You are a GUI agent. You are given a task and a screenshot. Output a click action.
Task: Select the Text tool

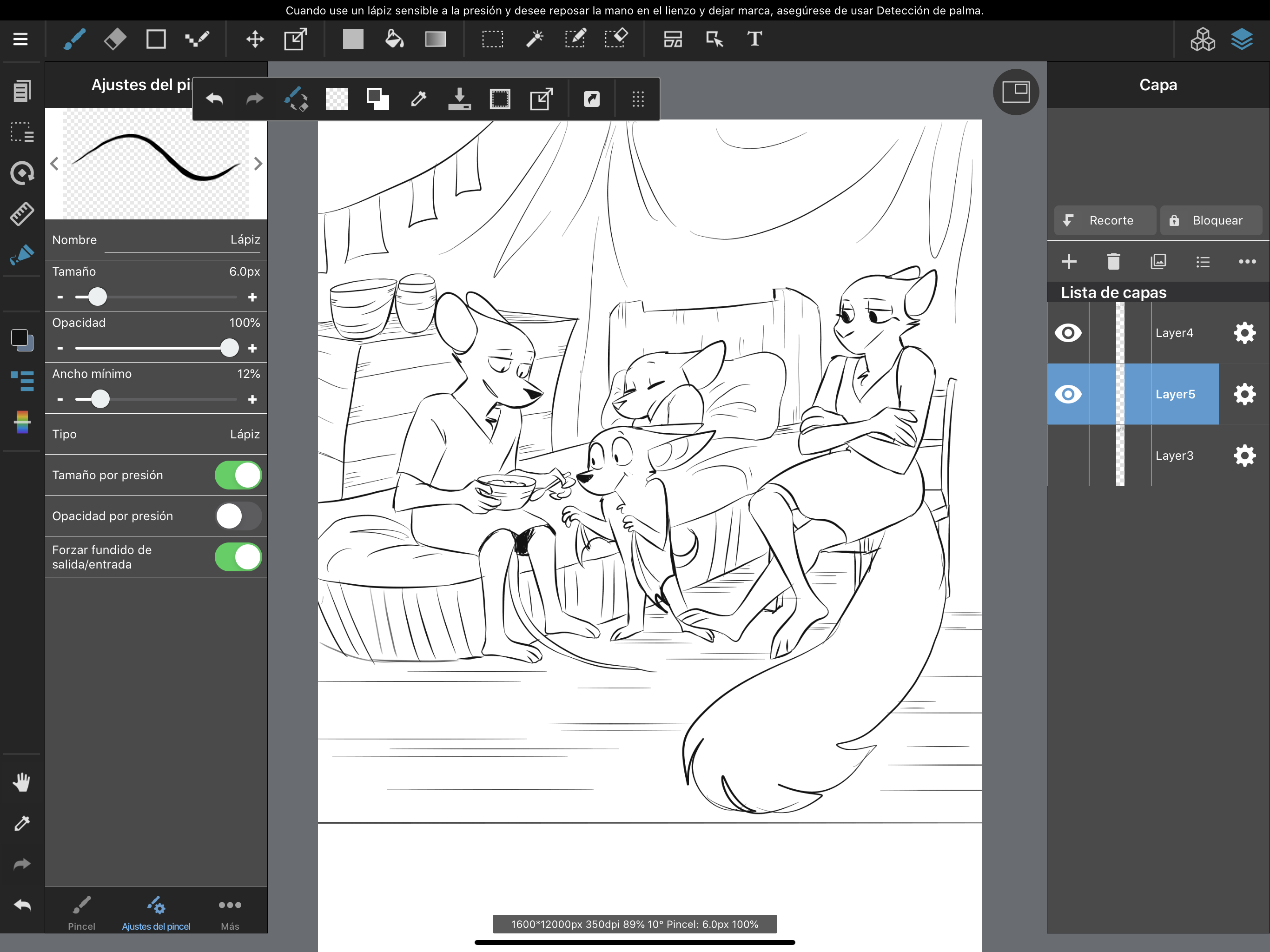point(754,39)
